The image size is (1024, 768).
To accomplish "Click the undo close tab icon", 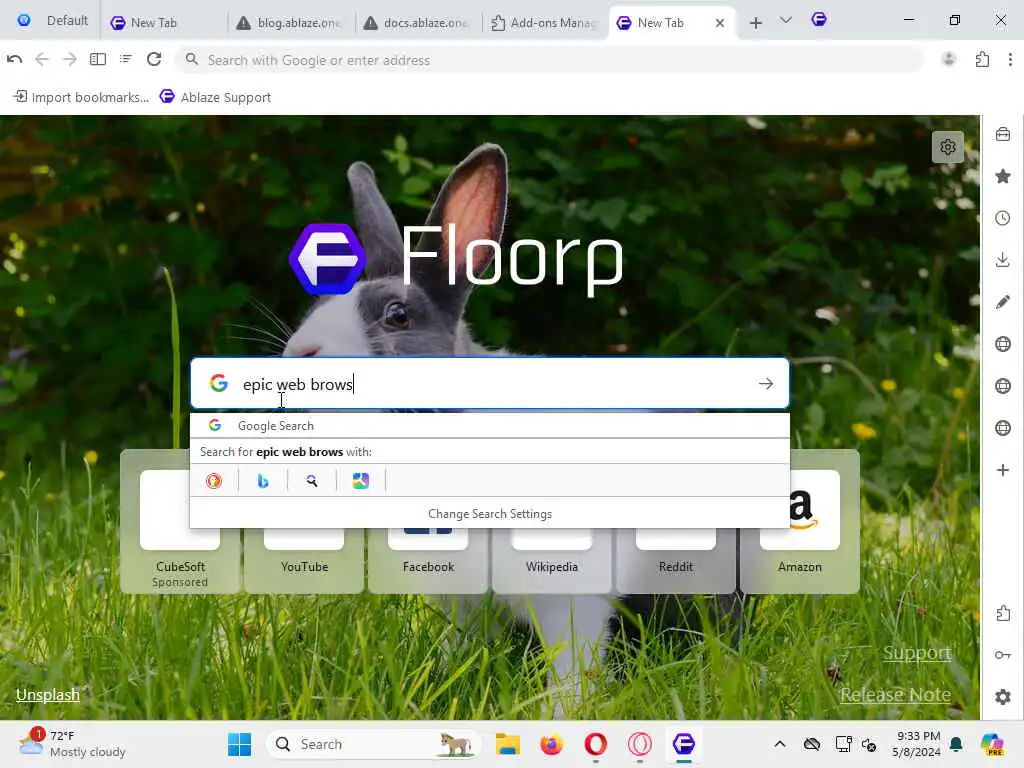I will tap(14, 59).
